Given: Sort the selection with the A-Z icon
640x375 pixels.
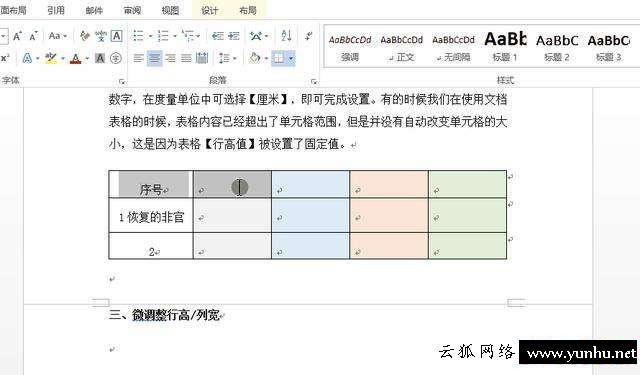Looking at the screenshot, I should point(286,36).
